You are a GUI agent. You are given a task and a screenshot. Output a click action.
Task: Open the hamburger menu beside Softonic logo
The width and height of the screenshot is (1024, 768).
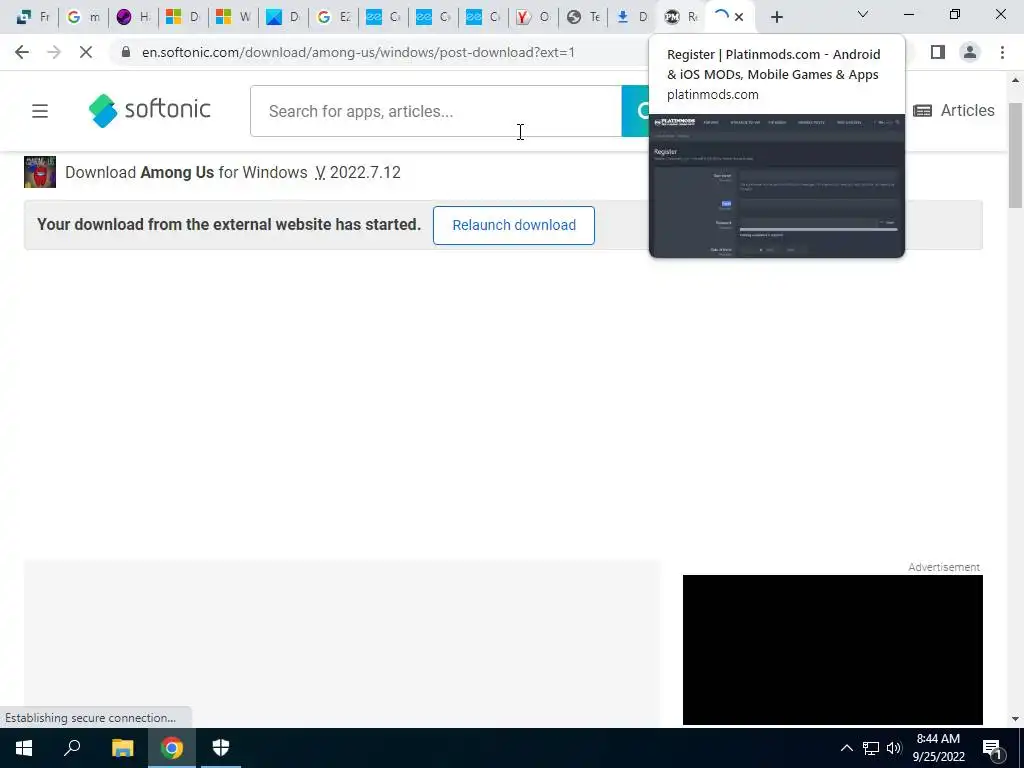[40, 111]
